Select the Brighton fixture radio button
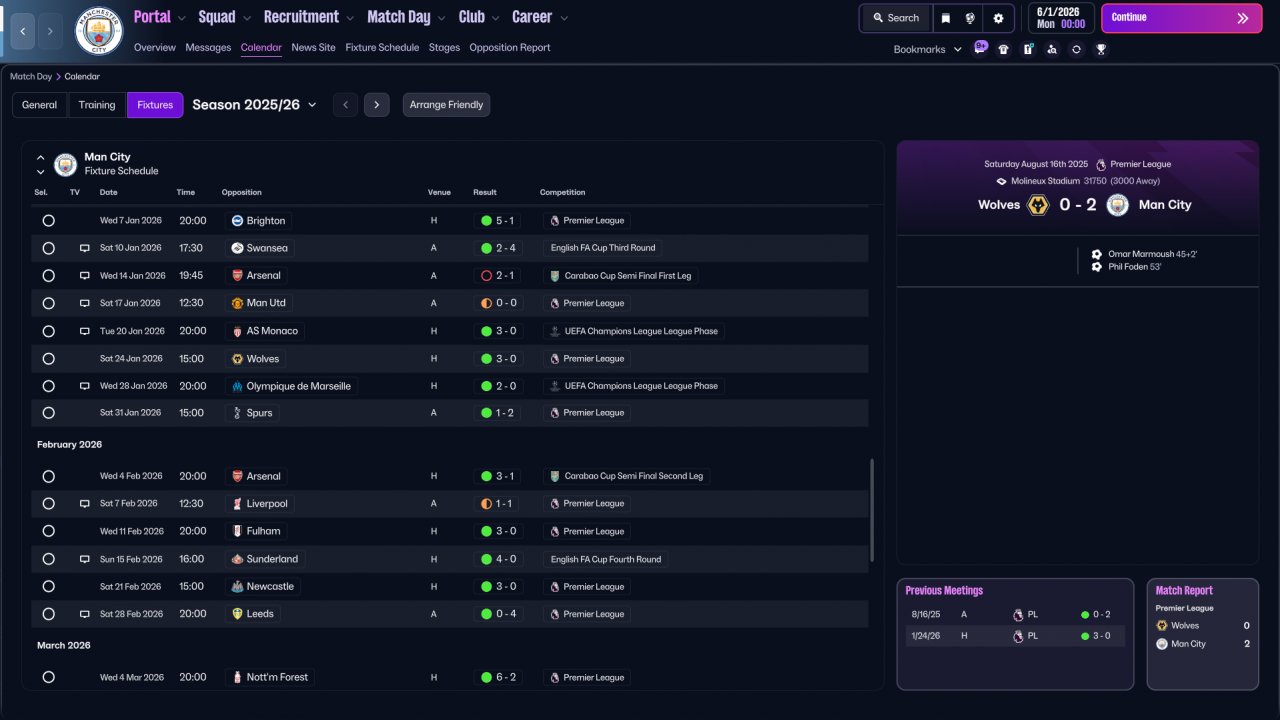Screen dimensions: 1280x720 (x=48, y=221)
